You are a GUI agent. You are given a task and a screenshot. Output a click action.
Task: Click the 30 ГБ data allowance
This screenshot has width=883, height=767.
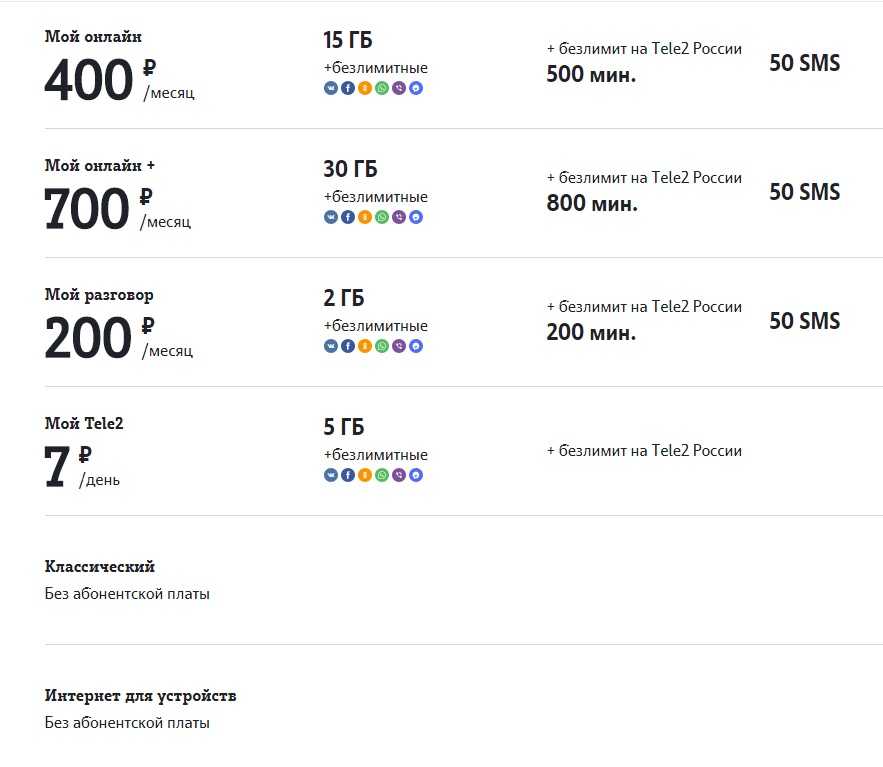[x=350, y=169]
